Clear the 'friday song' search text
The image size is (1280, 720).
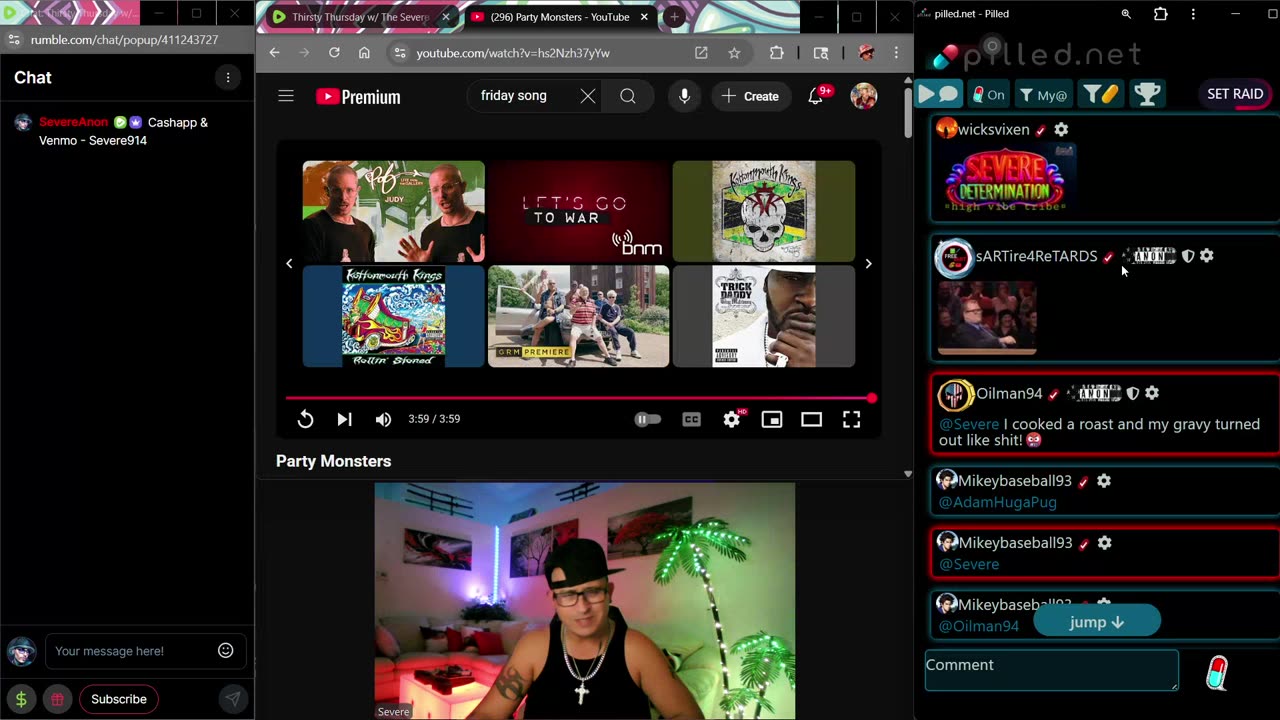[x=588, y=96]
